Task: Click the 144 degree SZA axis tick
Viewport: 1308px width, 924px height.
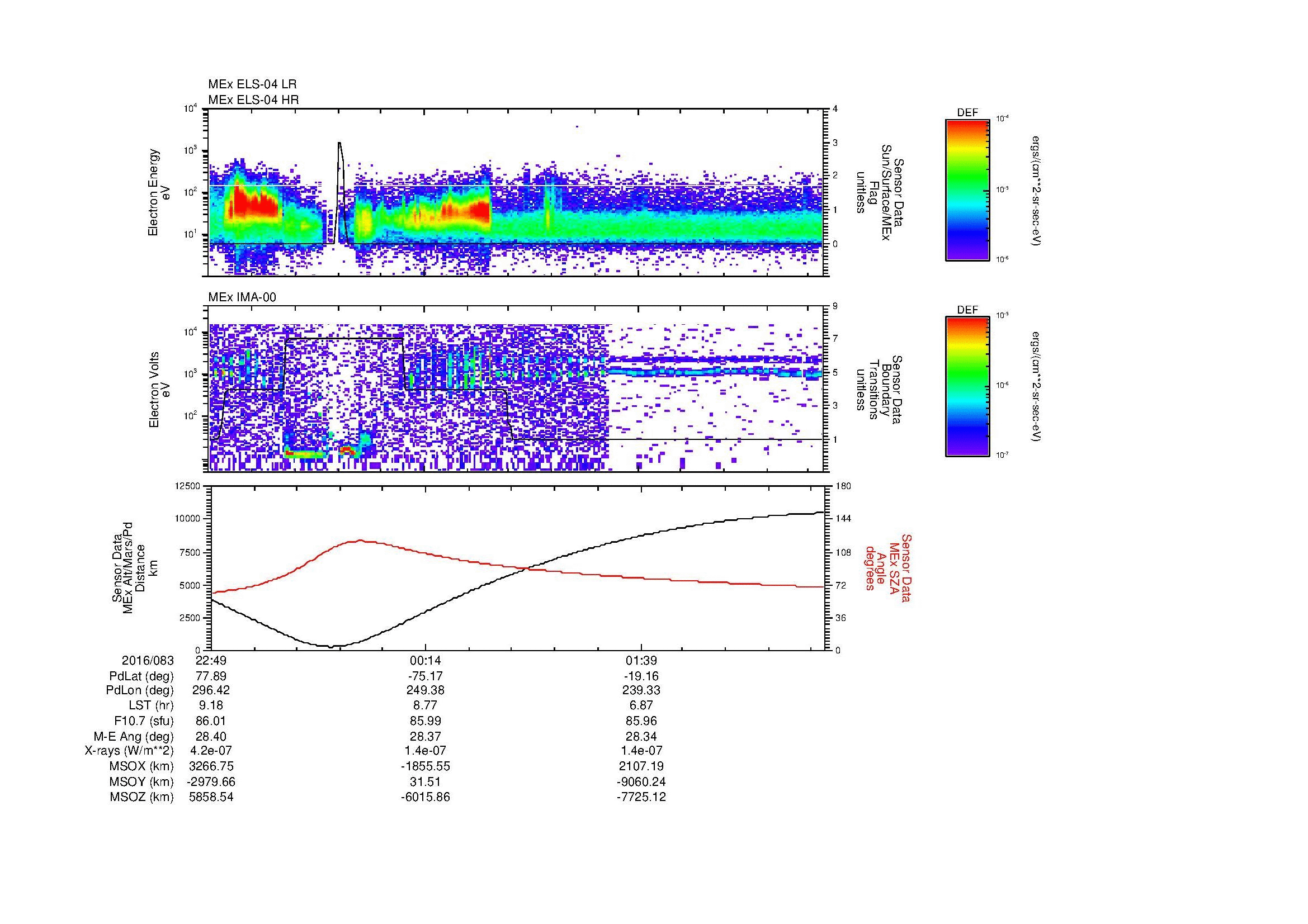Action: tap(843, 519)
